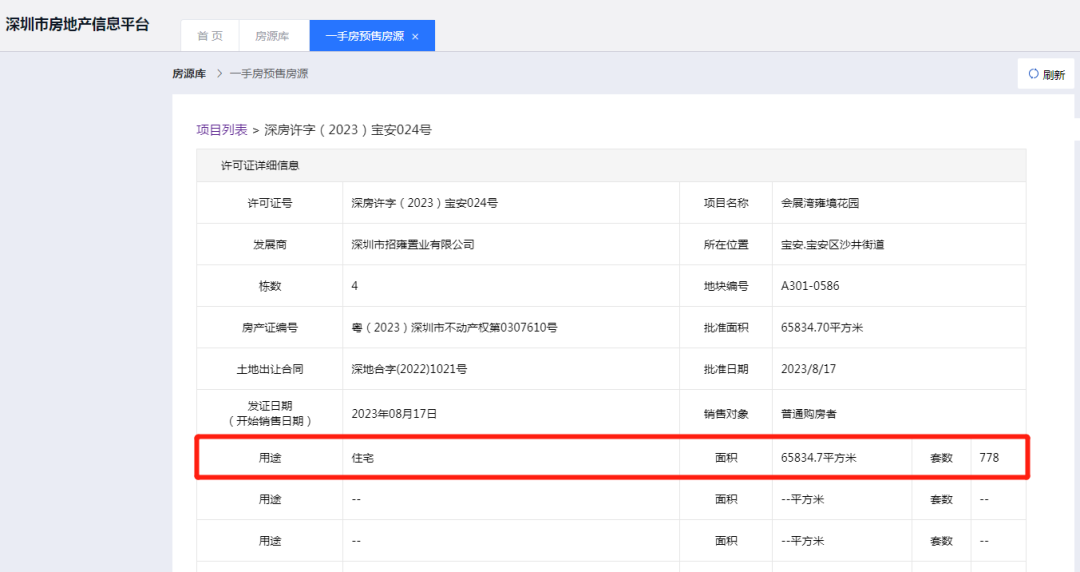Click the 深房许字（2023）宝安024号 heading above the table

coord(348,130)
